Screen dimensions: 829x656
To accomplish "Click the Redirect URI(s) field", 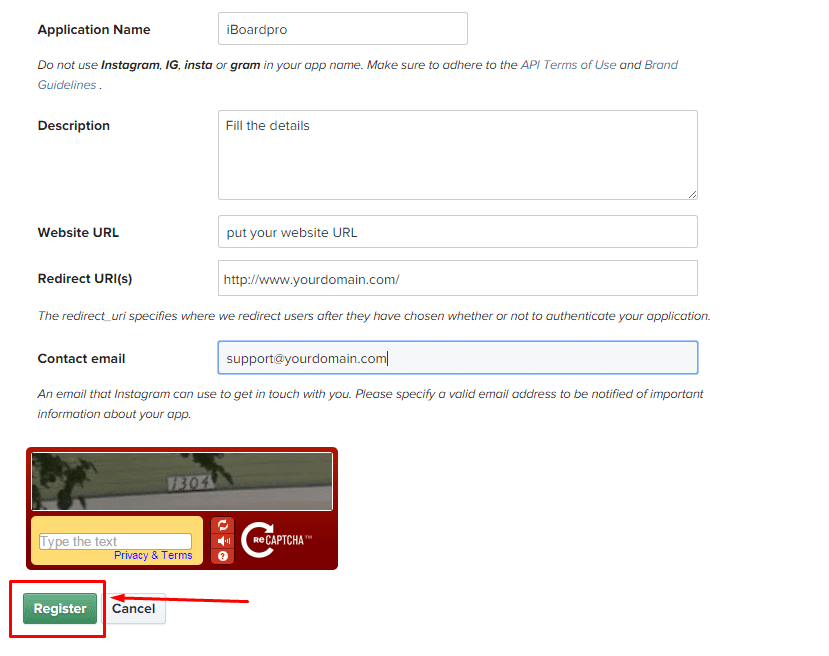I will 458,279.
